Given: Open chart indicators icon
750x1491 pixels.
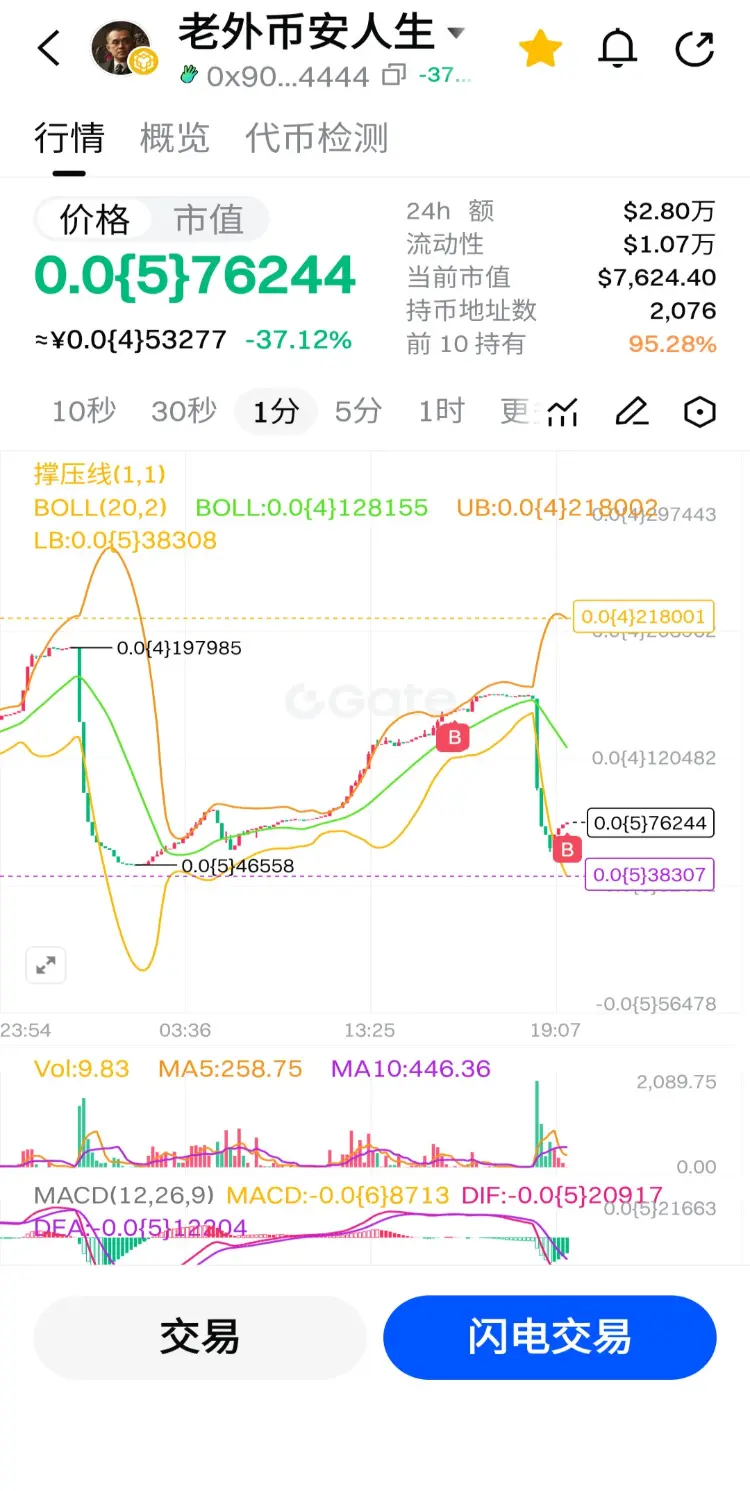Looking at the screenshot, I should pos(564,411).
